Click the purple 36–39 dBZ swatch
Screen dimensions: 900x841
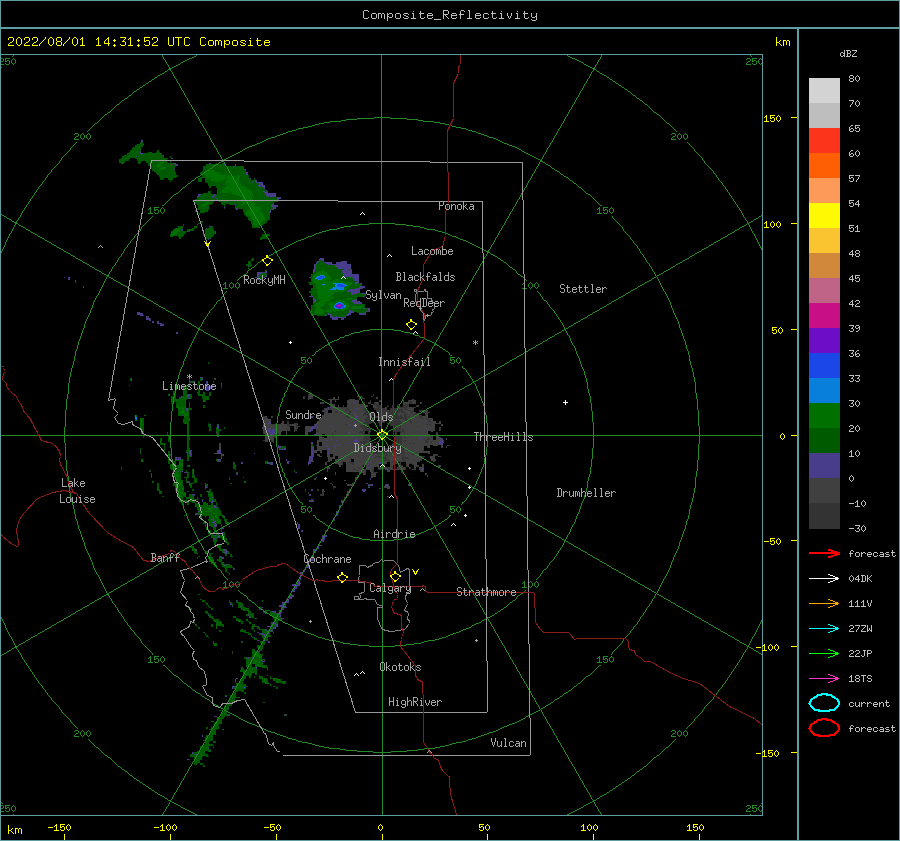(x=824, y=340)
